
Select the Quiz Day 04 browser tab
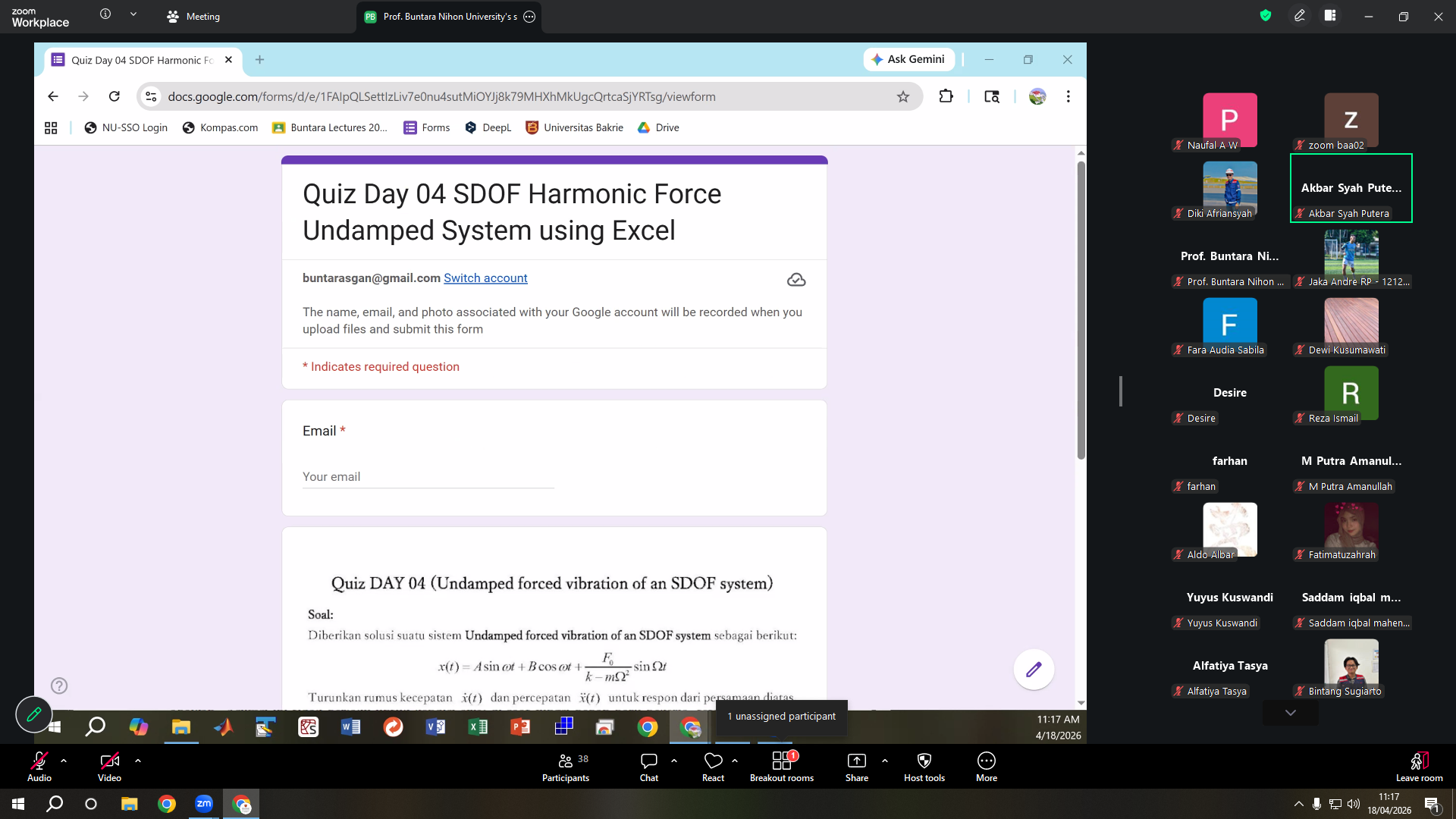[x=143, y=60]
